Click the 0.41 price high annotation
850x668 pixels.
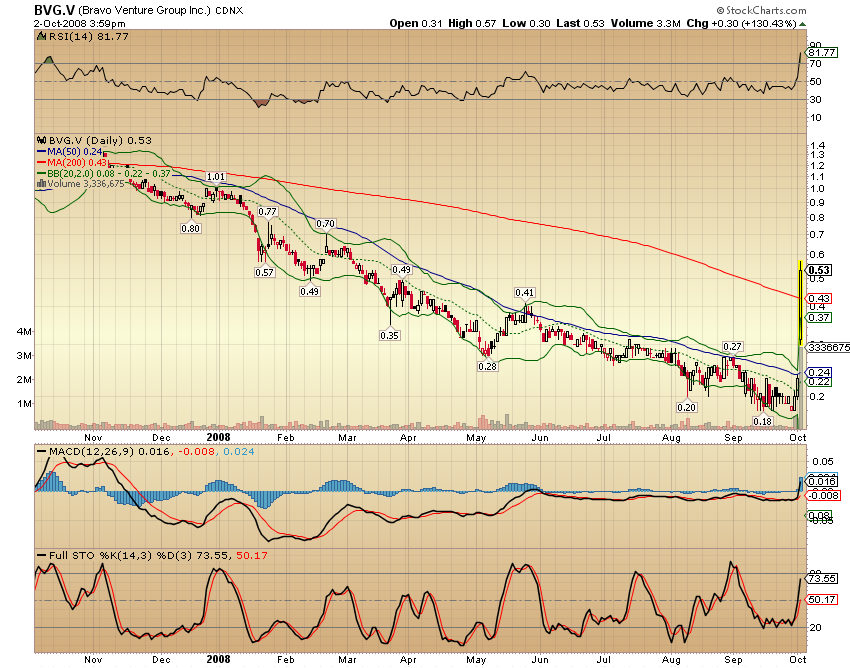tap(524, 293)
